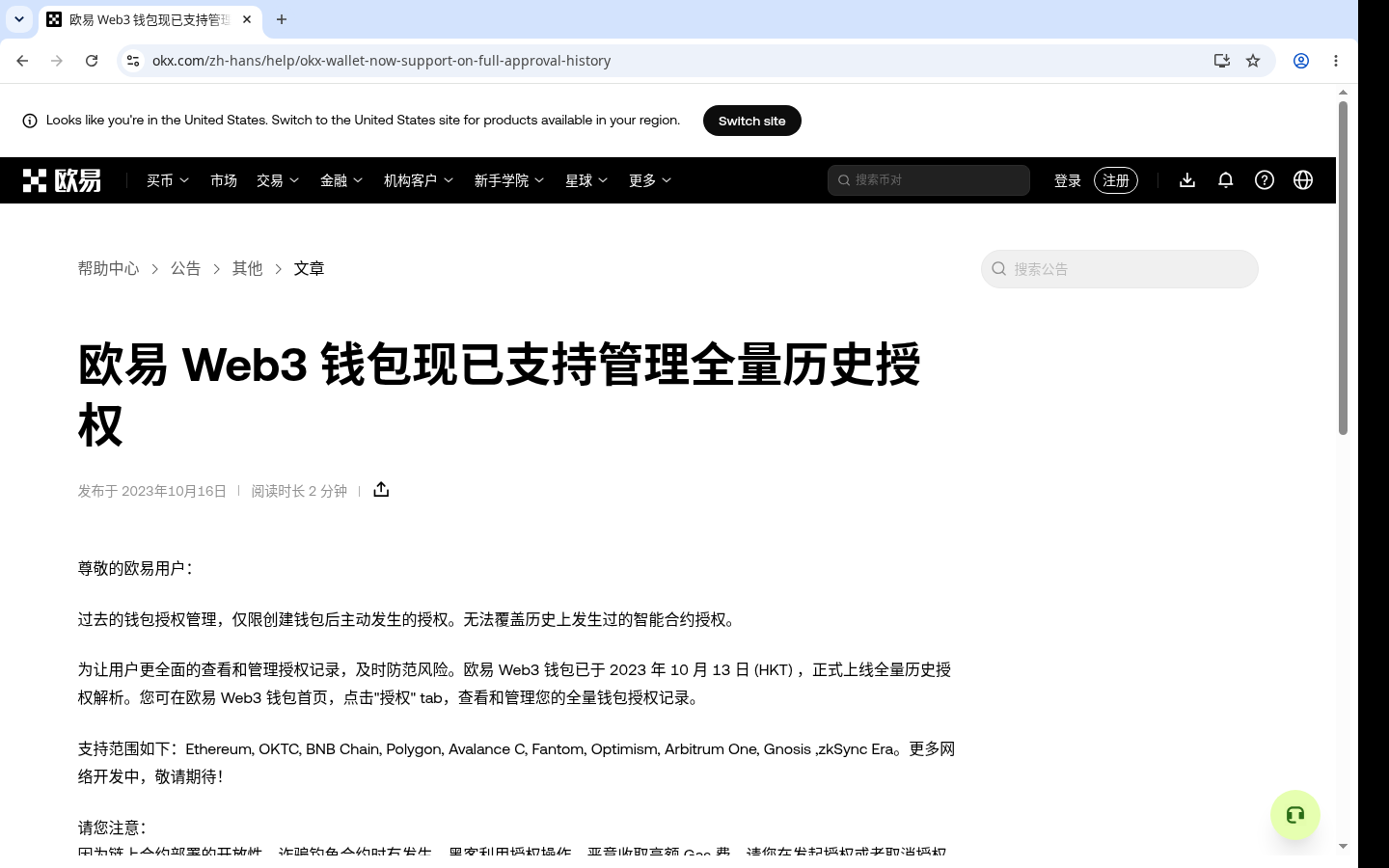Click the Switch site button
The image size is (1389, 868).
[752, 121]
